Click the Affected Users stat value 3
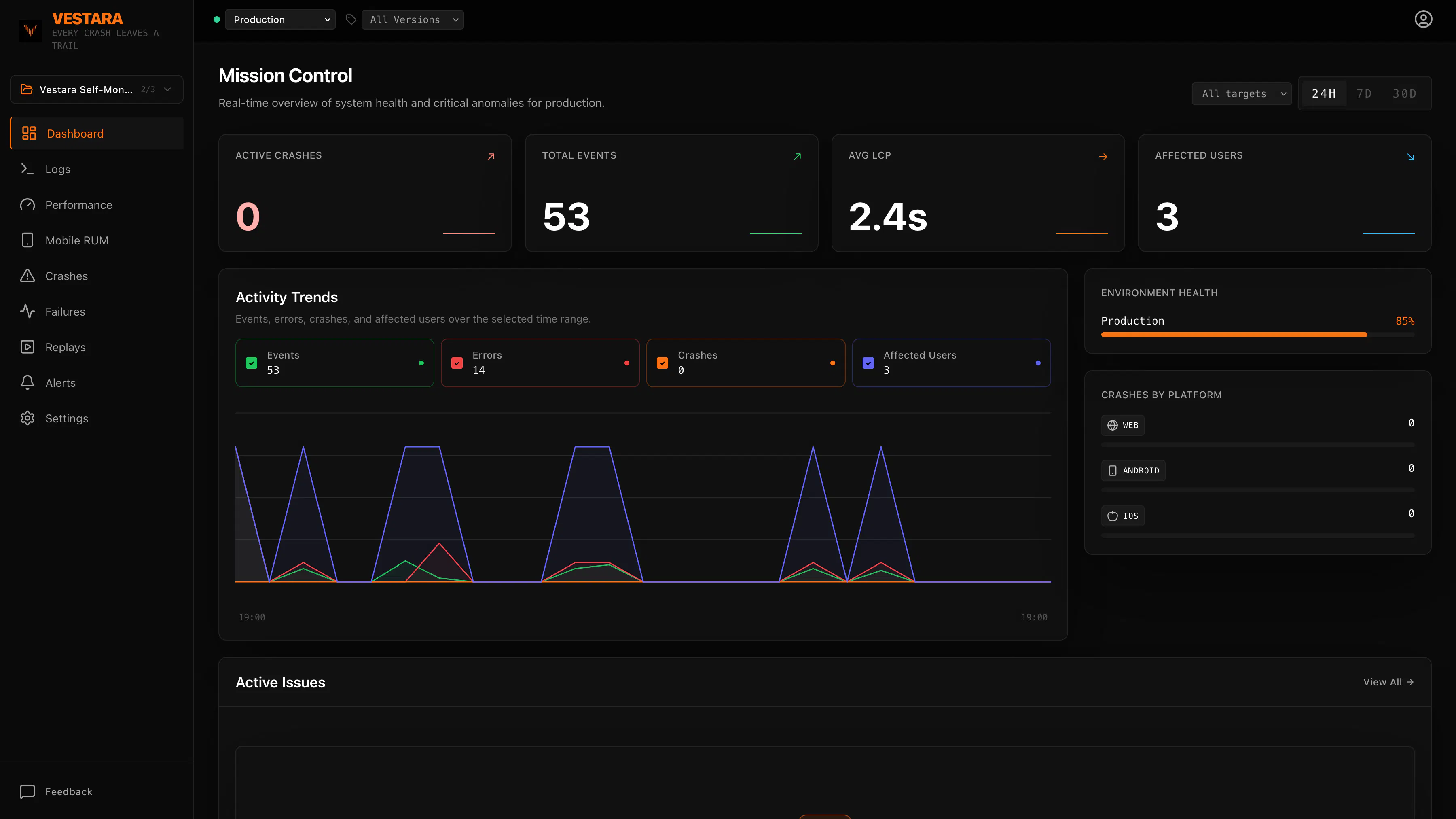This screenshot has width=1456, height=819. click(1167, 216)
